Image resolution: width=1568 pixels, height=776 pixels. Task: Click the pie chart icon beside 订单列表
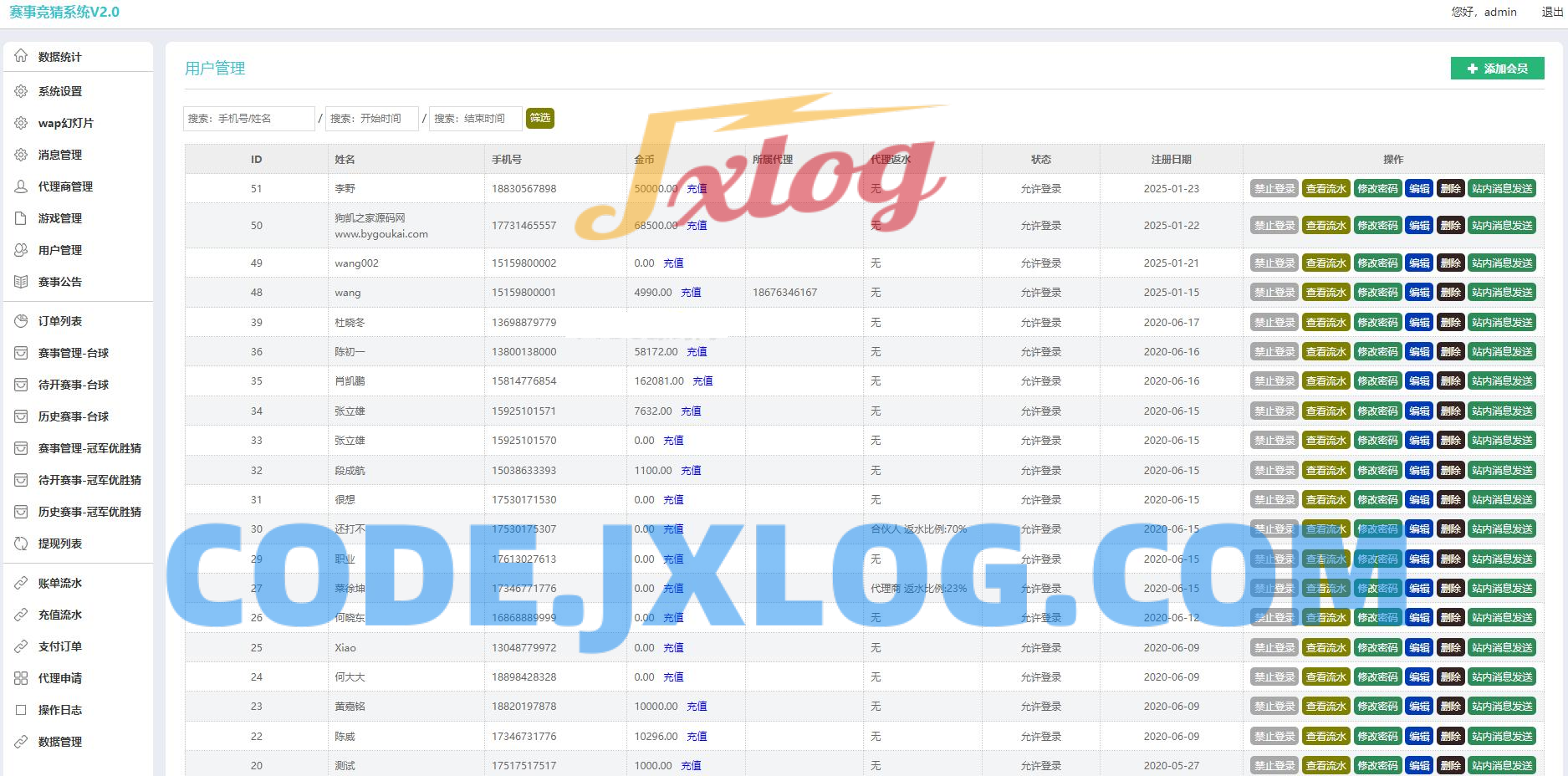(x=21, y=321)
